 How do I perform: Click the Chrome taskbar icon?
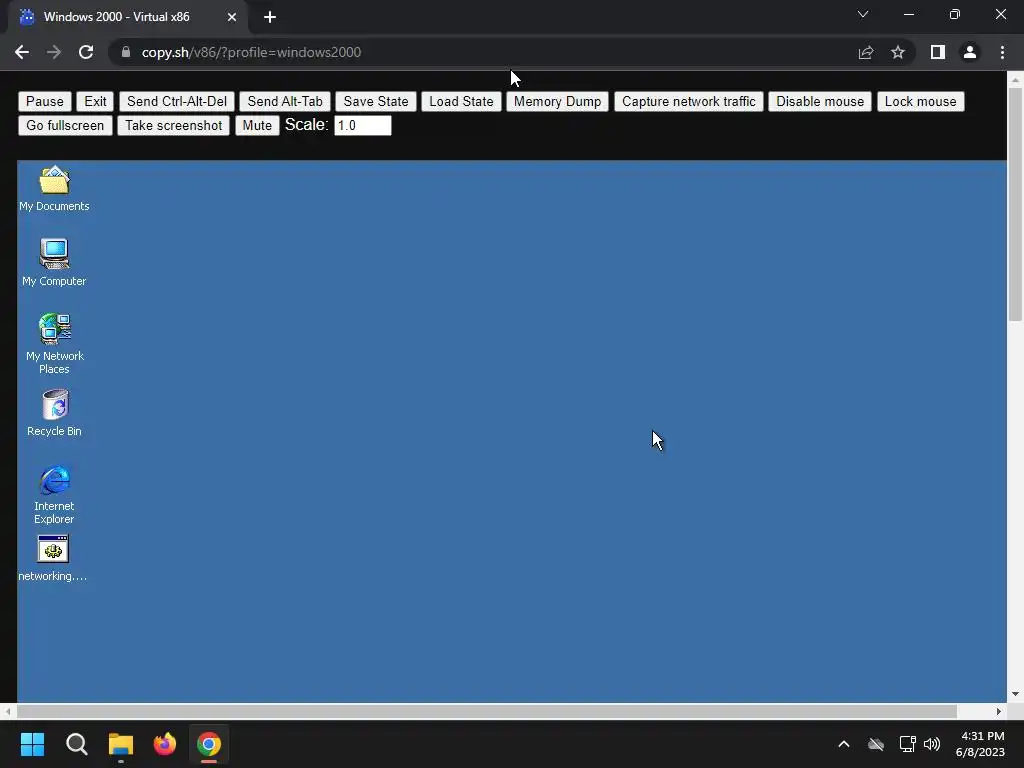(209, 744)
